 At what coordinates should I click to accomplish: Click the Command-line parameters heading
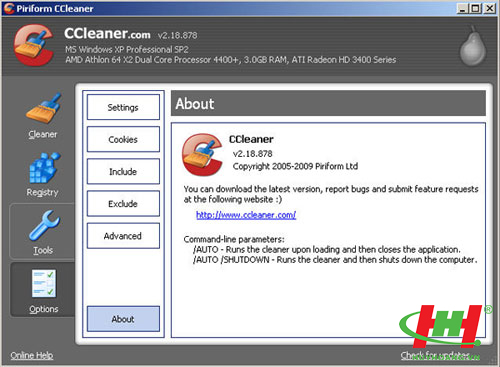[x=234, y=239]
